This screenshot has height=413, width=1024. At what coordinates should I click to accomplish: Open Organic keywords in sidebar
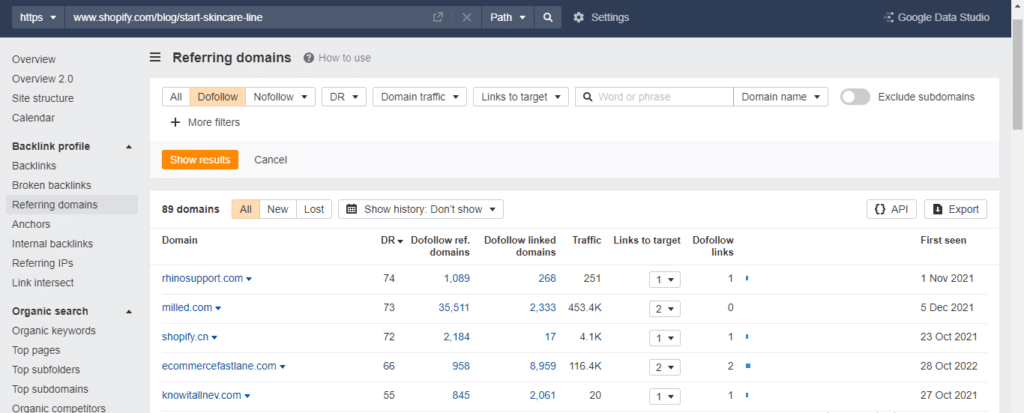54,331
